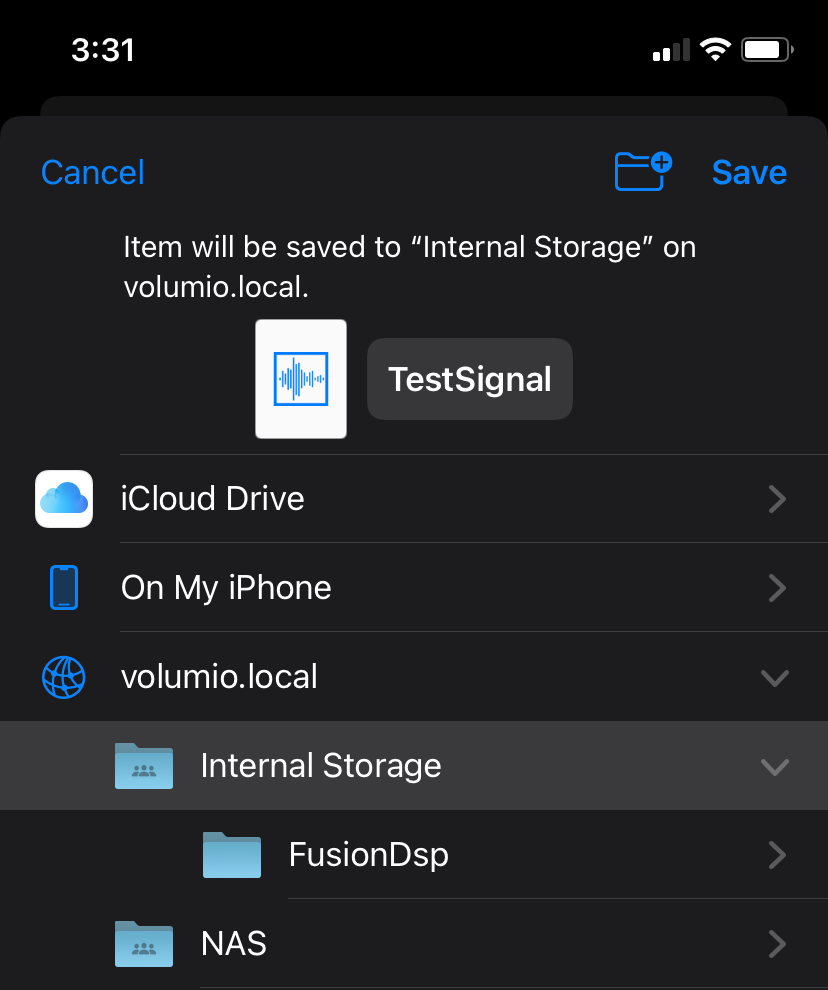Viewport: 828px width, 990px height.
Task: Edit the TestSignal file name field
Action: tap(470, 379)
